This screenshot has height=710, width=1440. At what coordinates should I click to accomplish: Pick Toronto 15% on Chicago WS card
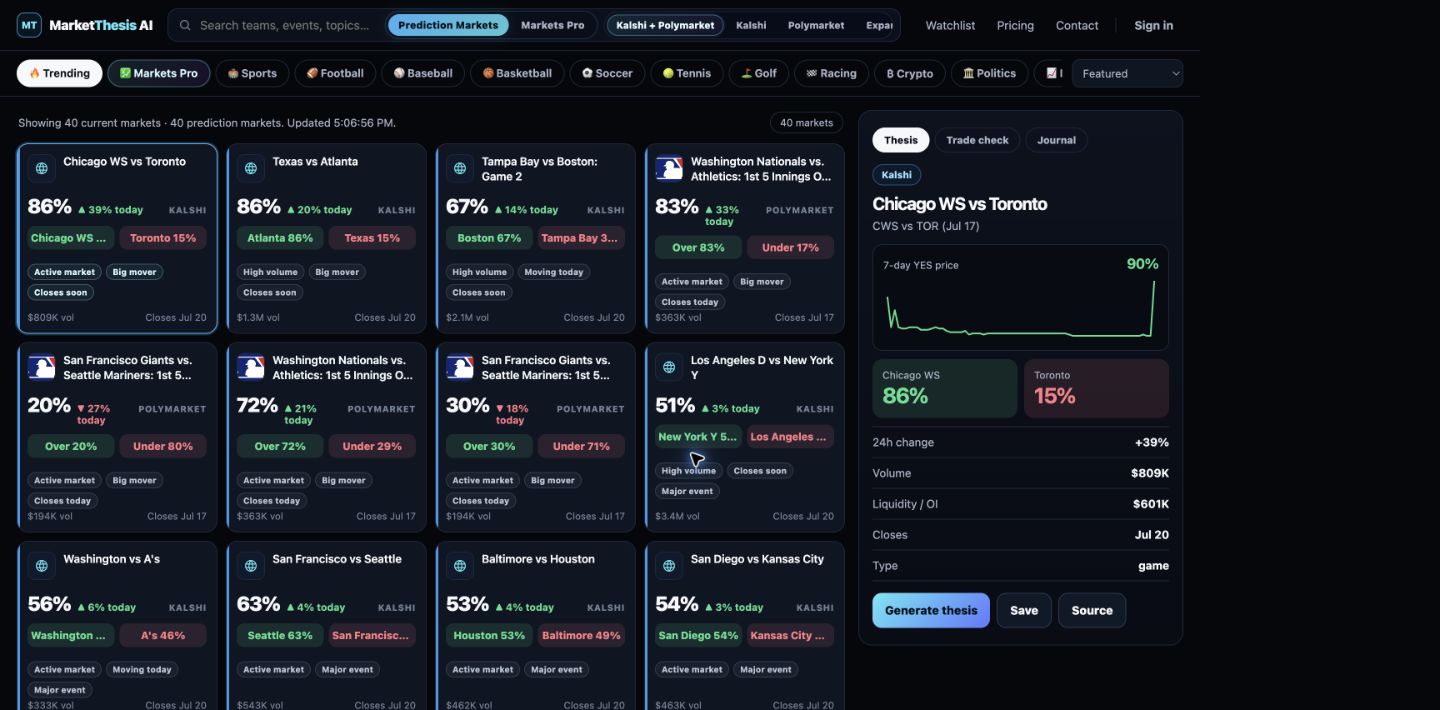click(163, 238)
